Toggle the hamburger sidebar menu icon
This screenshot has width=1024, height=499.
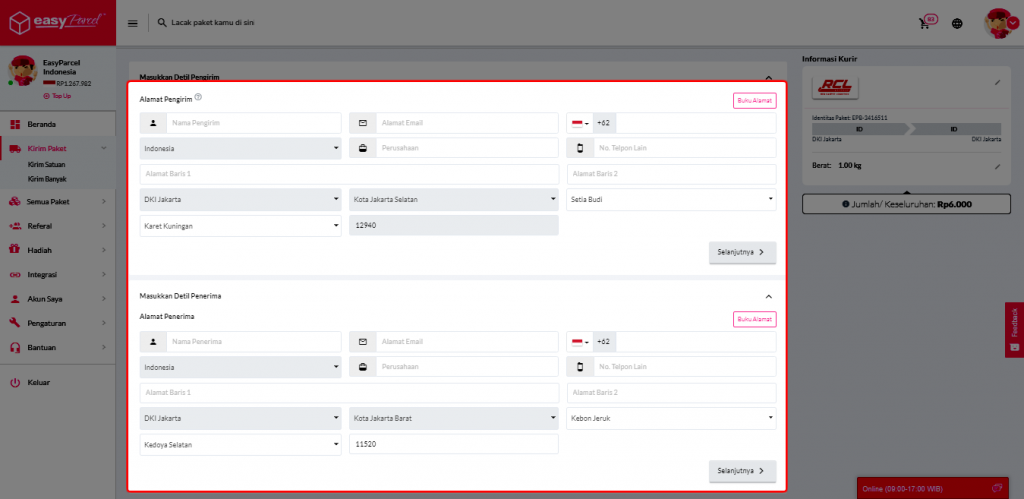pos(133,22)
